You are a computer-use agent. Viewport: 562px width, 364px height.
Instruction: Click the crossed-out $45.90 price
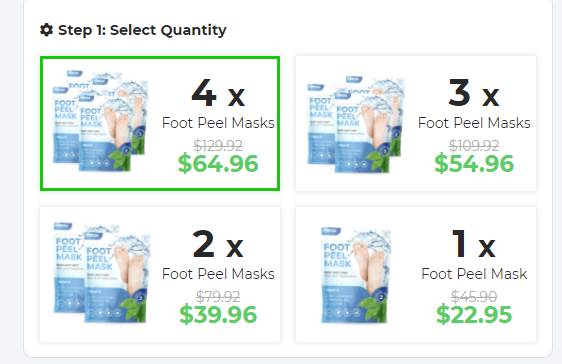[x=474, y=297]
